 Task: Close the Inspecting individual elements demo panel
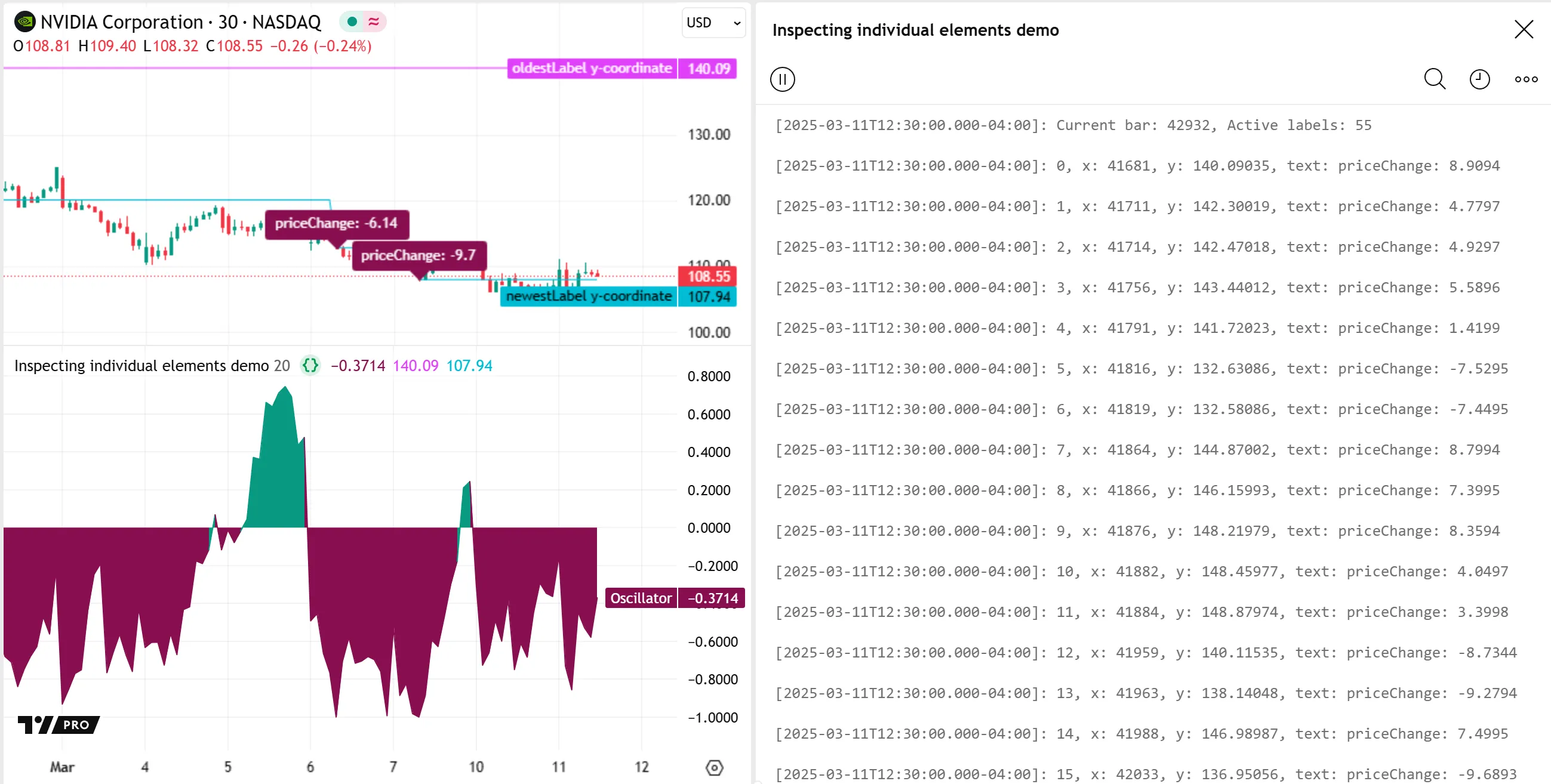point(1524,29)
